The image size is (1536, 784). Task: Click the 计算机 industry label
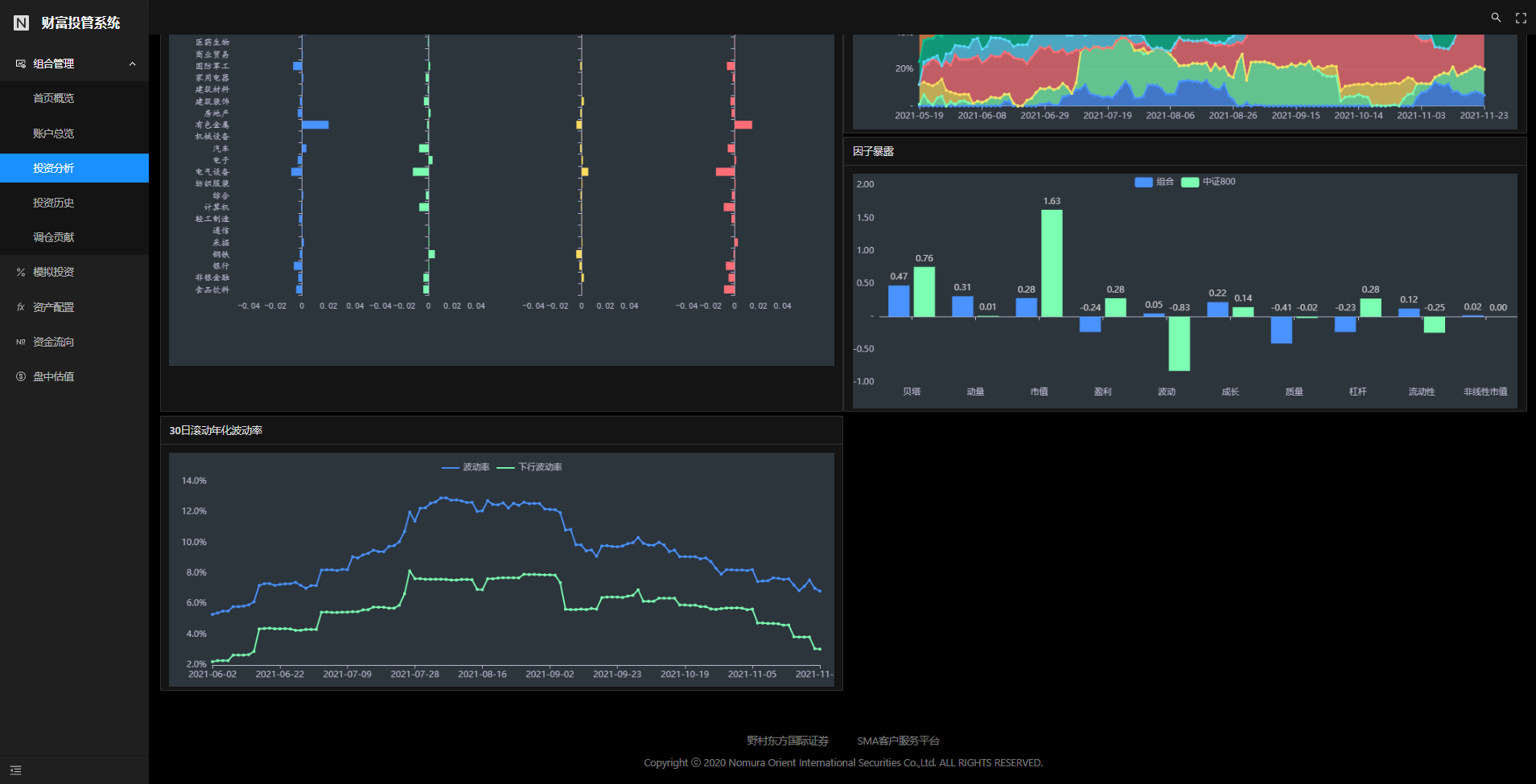216,207
